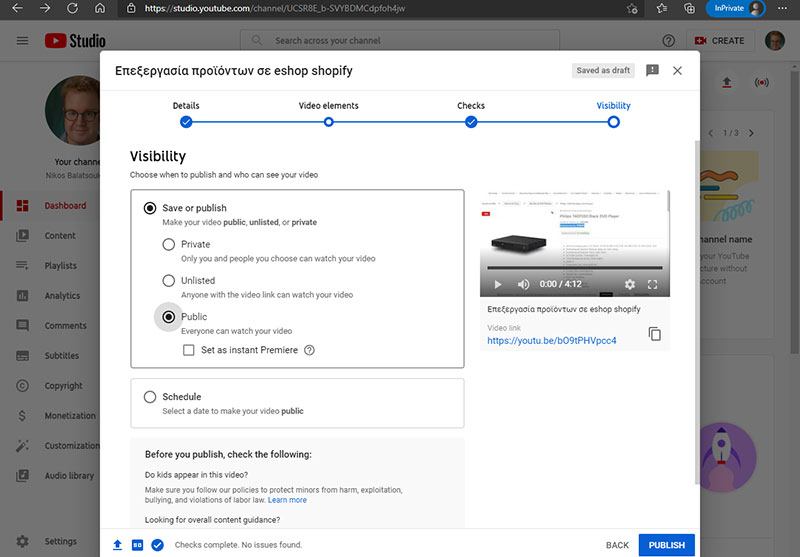Viewport: 800px width, 557px height.
Task: Open Dashboard in the sidebar
Action: point(51,206)
